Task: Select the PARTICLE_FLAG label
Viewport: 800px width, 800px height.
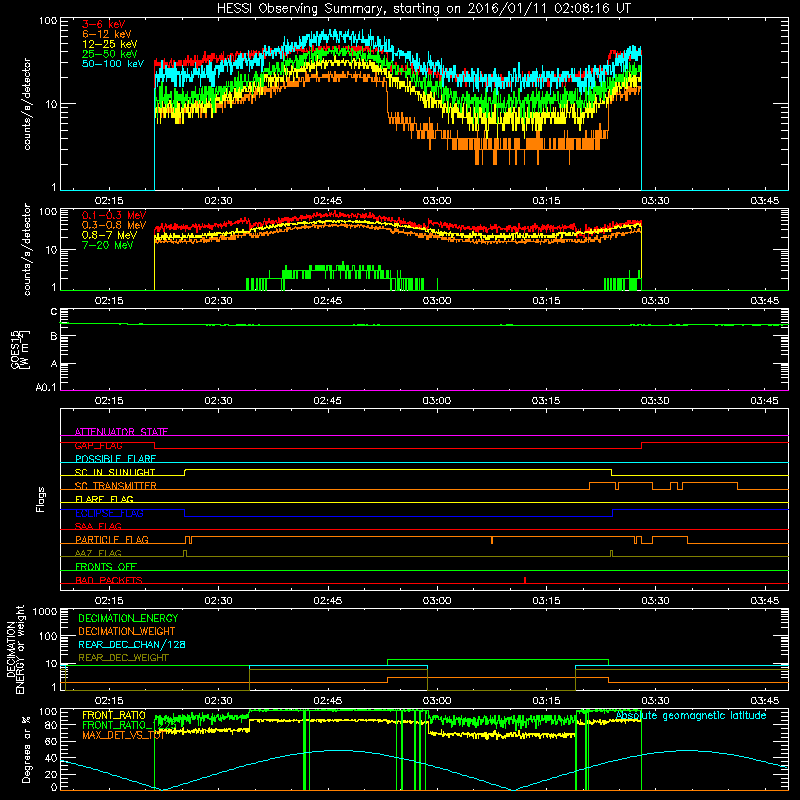Action: (112, 539)
